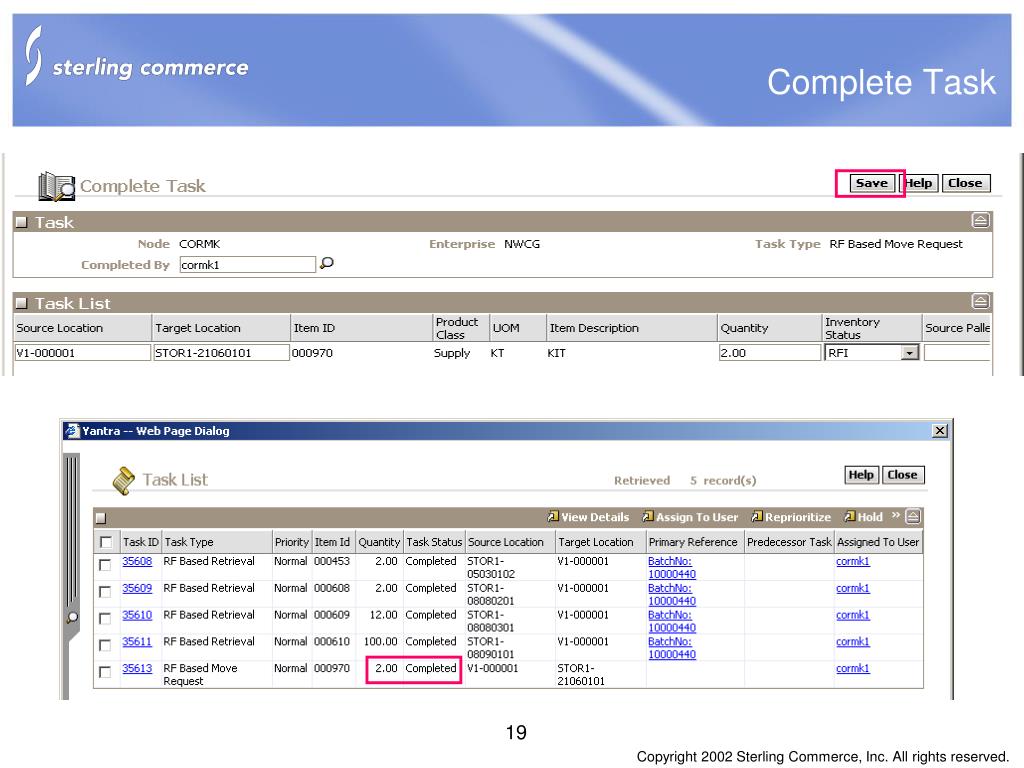Screen dimensions: 1024x768
Task: Click the Source Pallet input field
Action: coord(957,353)
